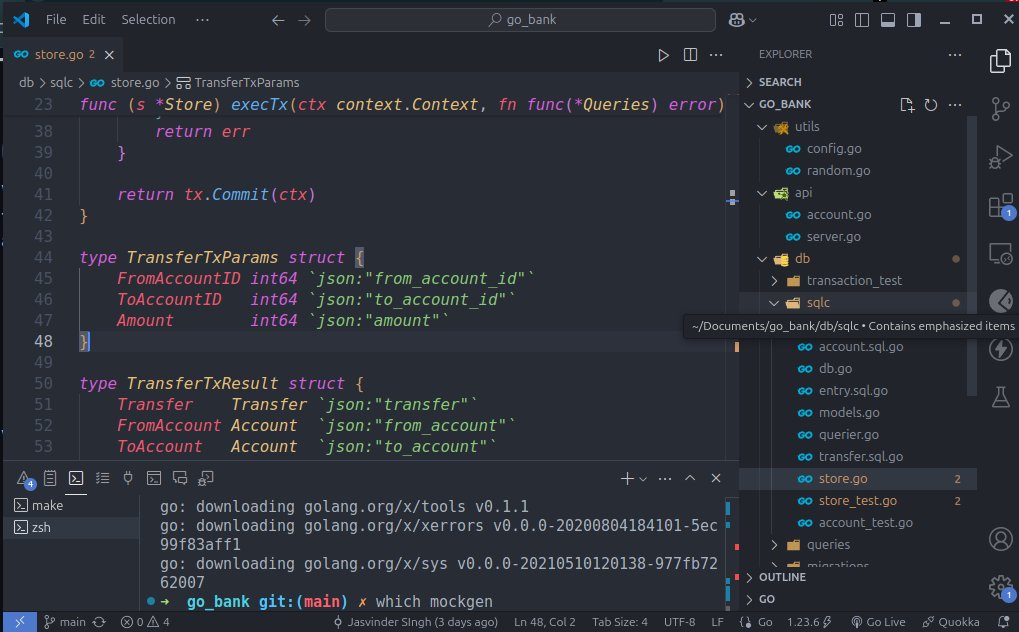Expand the OUTLINE section
This screenshot has height=632, width=1019.
tap(750, 577)
